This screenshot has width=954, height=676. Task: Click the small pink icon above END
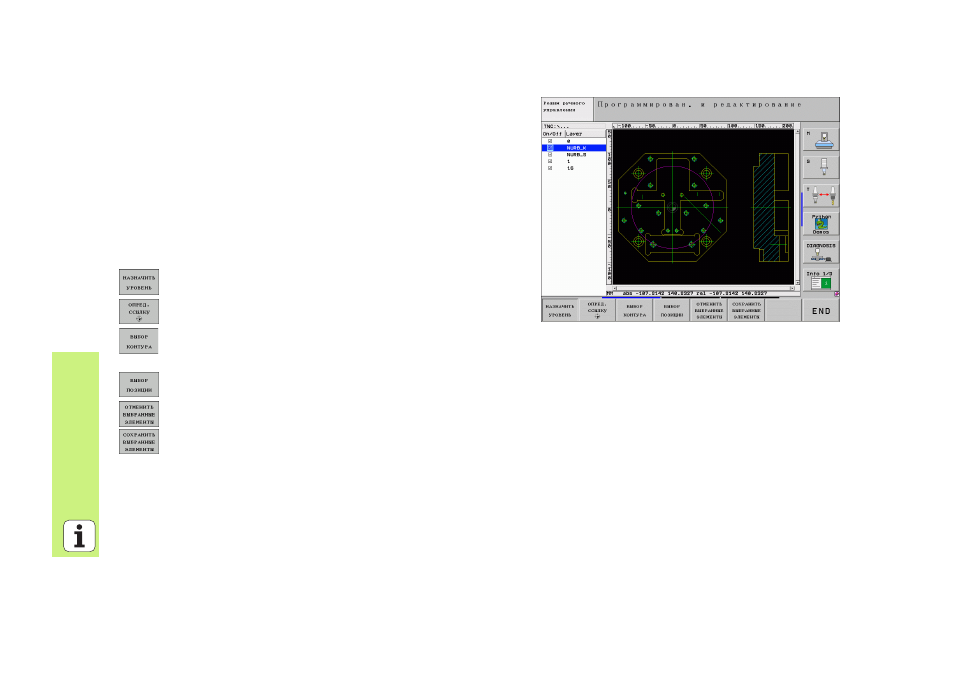837,294
